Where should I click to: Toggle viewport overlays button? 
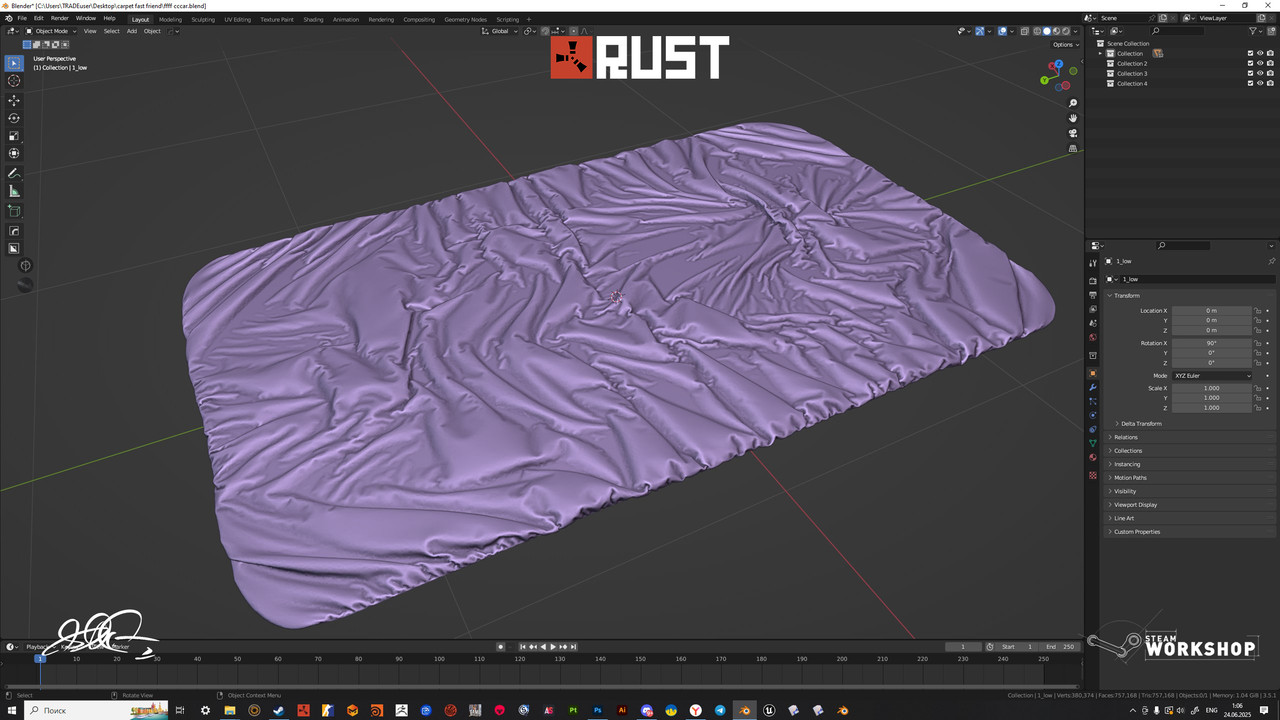coord(1002,31)
